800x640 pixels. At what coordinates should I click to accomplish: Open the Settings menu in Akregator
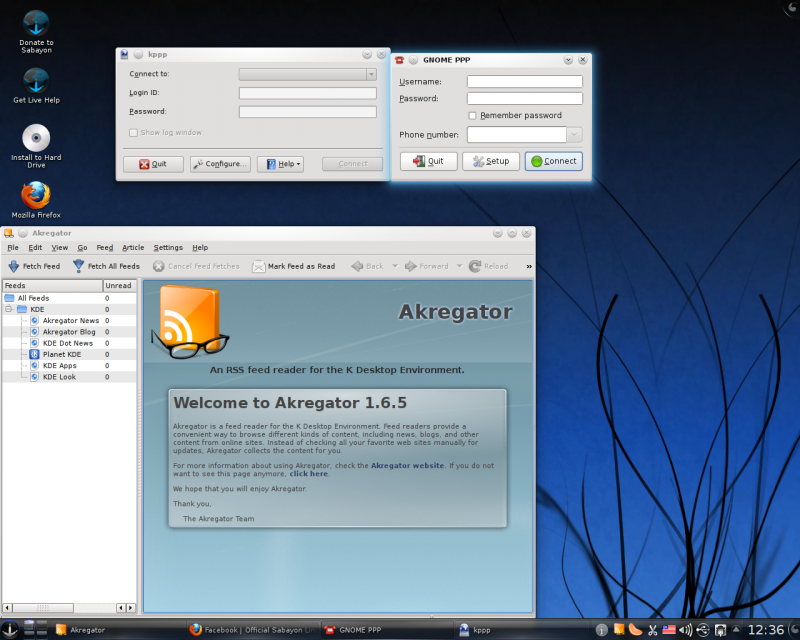(x=168, y=247)
